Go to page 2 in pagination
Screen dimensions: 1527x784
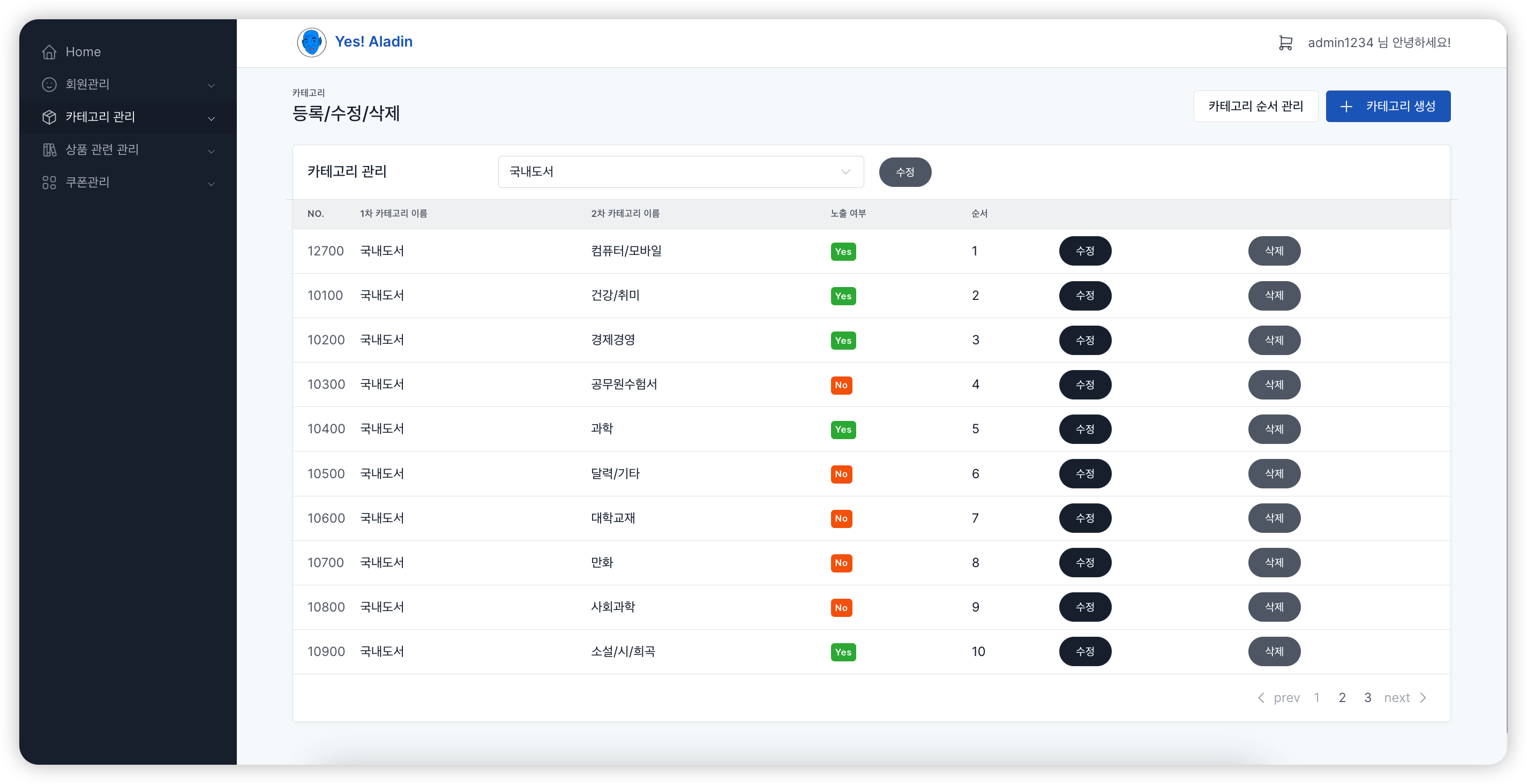[1342, 697]
